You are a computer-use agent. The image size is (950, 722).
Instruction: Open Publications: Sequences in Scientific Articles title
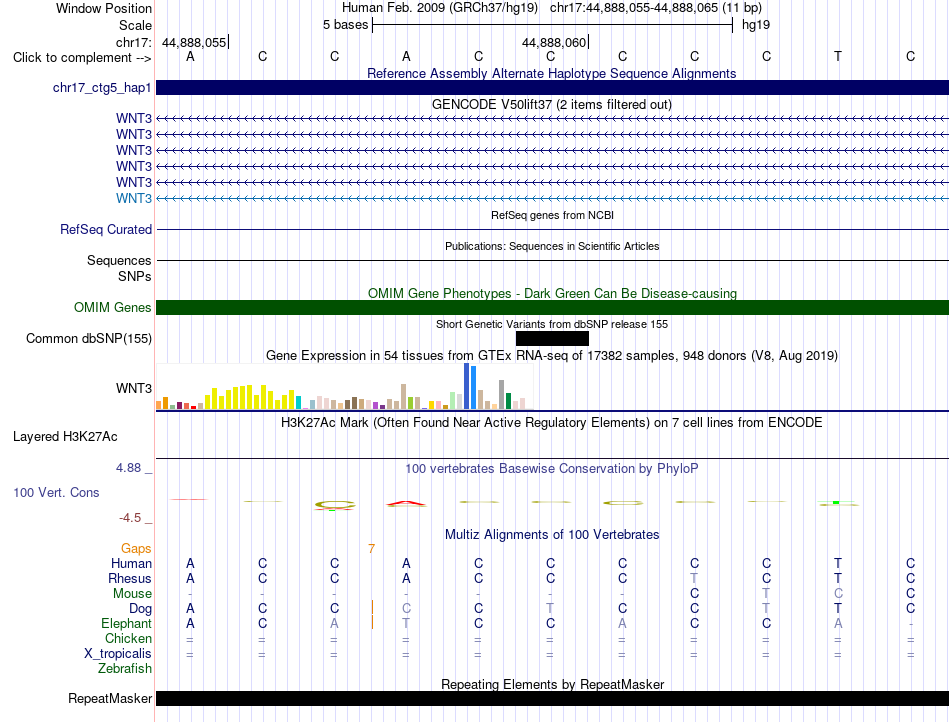[x=552, y=246]
